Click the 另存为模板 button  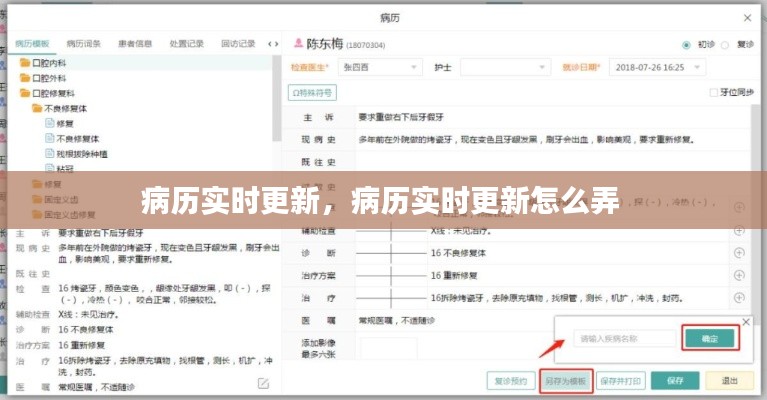point(564,381)
